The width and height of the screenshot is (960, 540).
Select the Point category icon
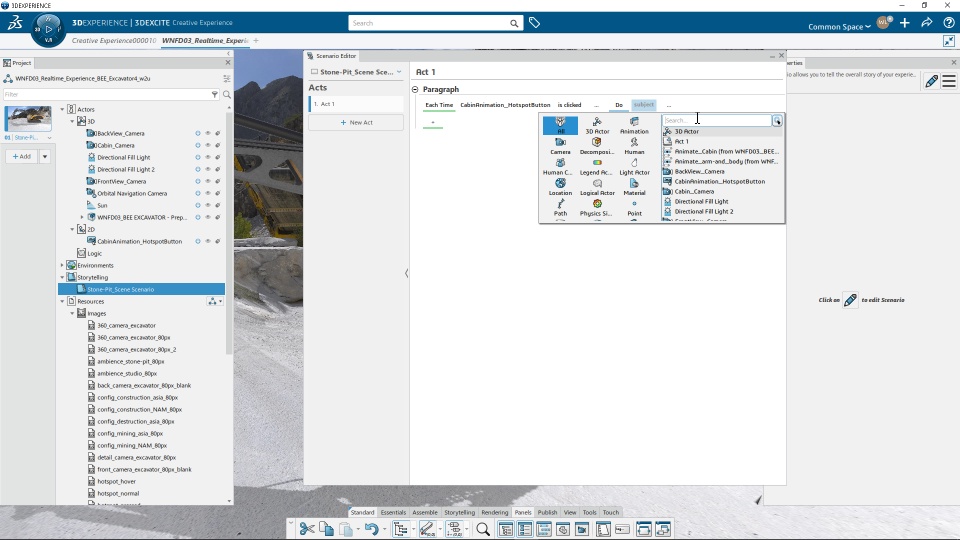click(634, 204)
